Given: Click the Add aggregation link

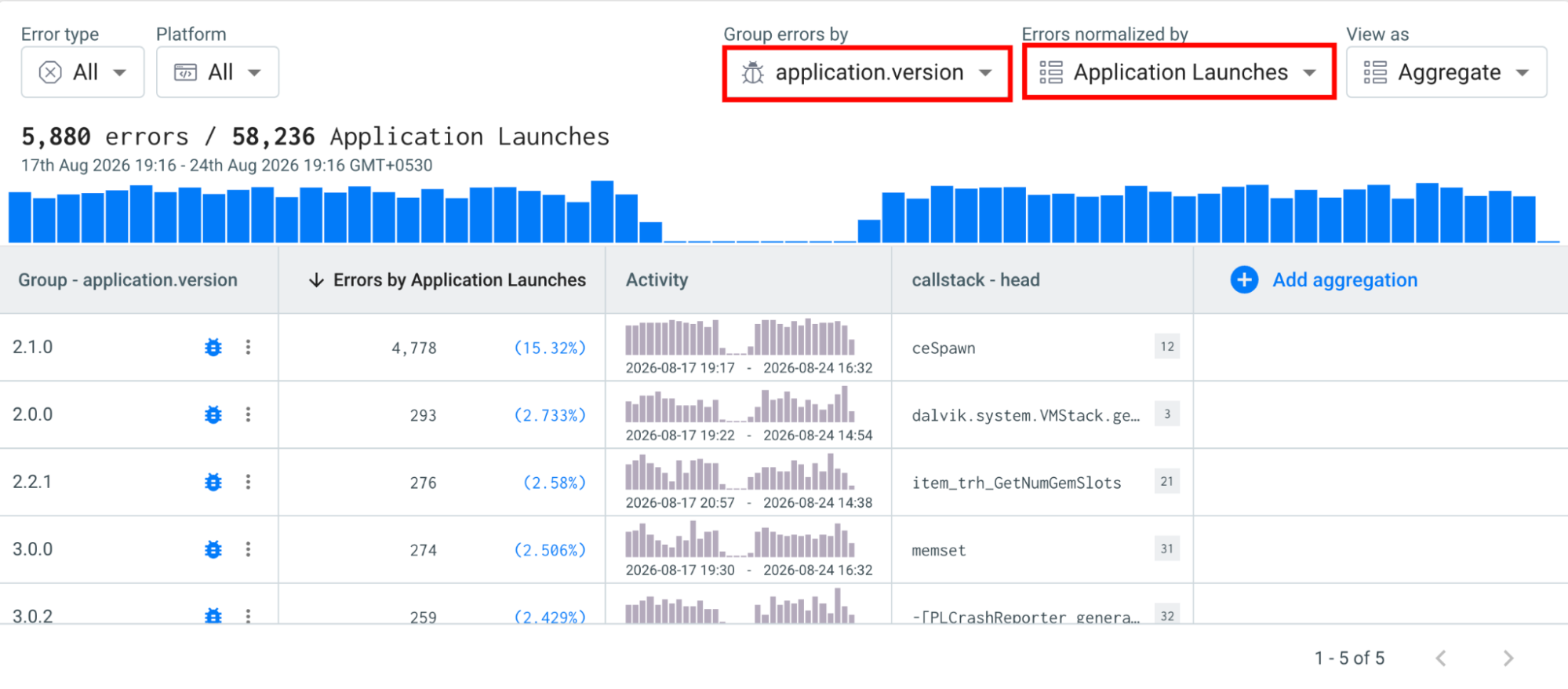Looking at the screenshot, I should pyautogui.click(x=1344, y=280).
